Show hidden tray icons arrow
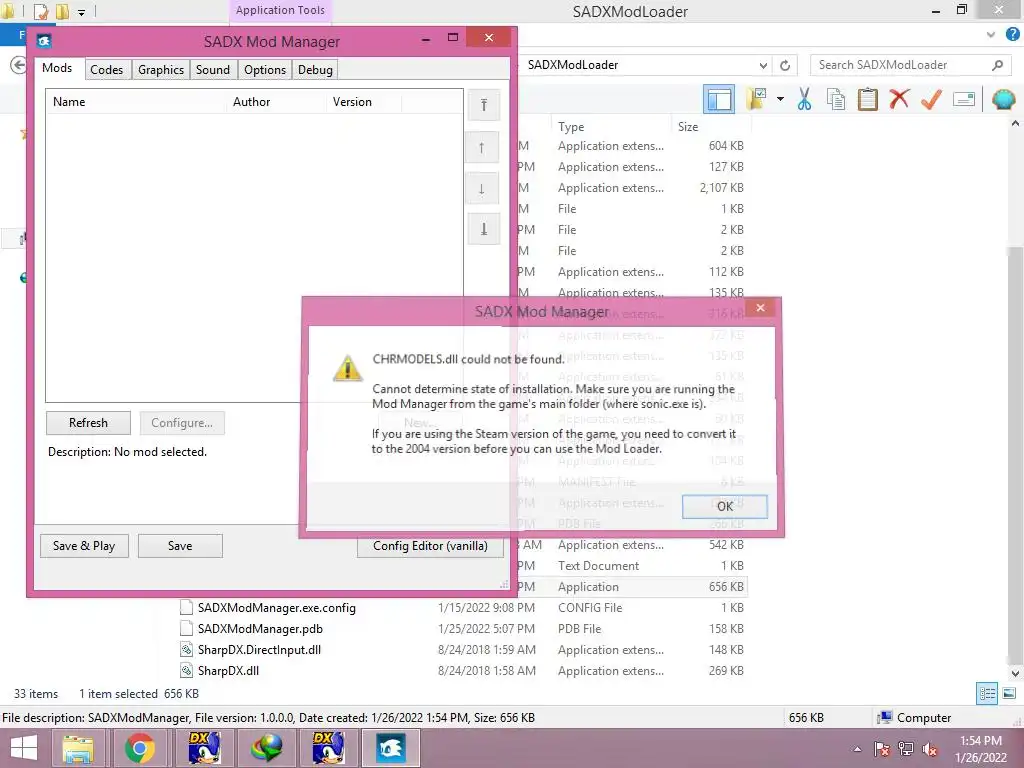1024x768 pixels. pyautogui.click(x=857, y=749)
